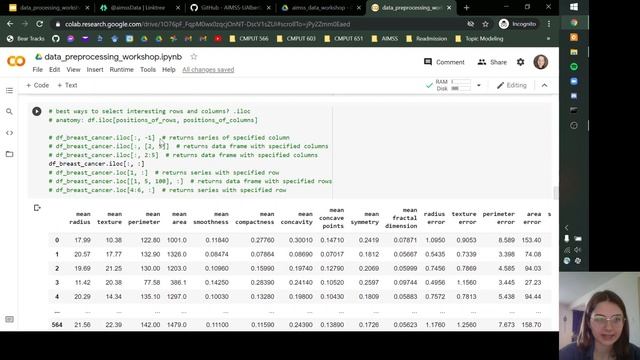Click the Incognito profile indicator

518,24
